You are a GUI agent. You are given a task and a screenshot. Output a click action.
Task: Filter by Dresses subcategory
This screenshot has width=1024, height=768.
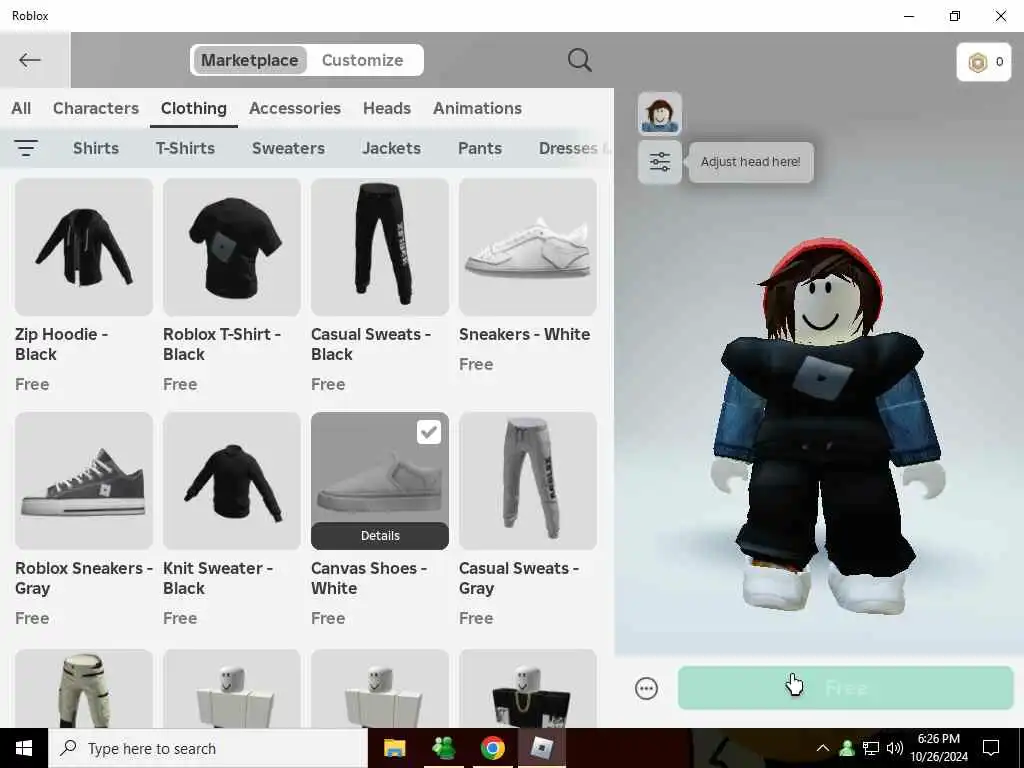(x=568, y=148)
